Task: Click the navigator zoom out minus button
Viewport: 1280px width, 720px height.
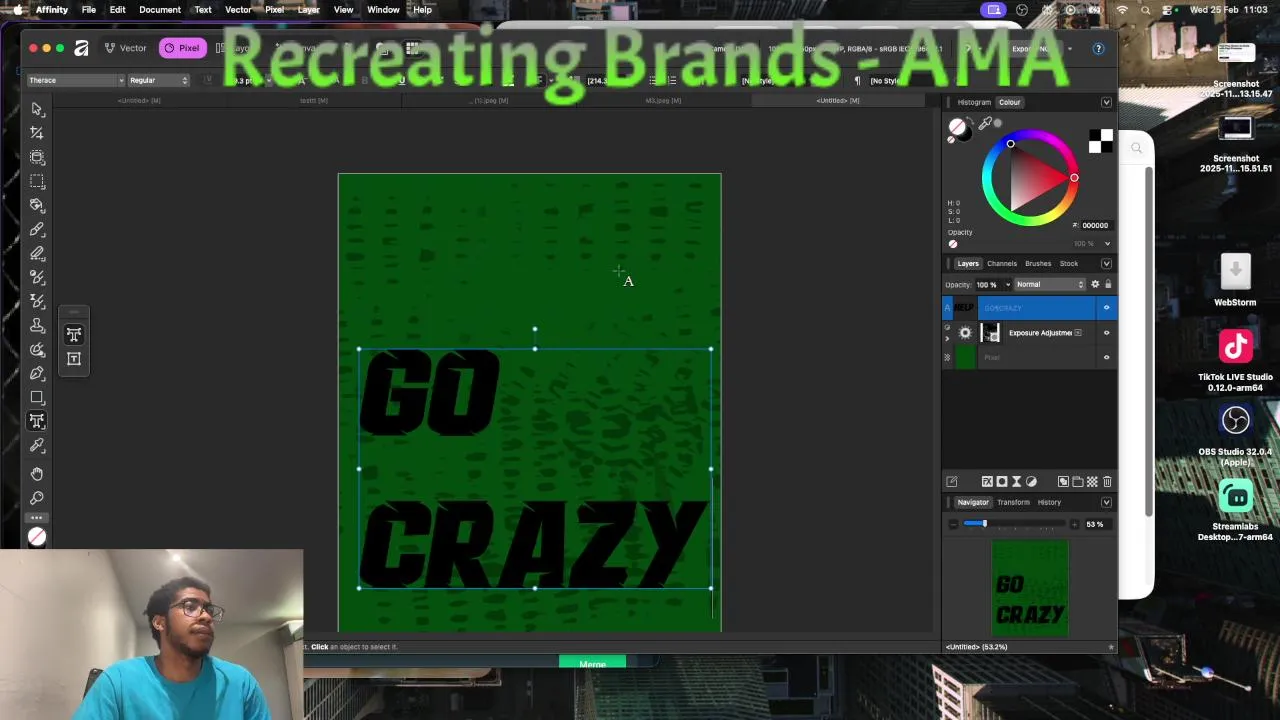Action: (x=953, y=524)
